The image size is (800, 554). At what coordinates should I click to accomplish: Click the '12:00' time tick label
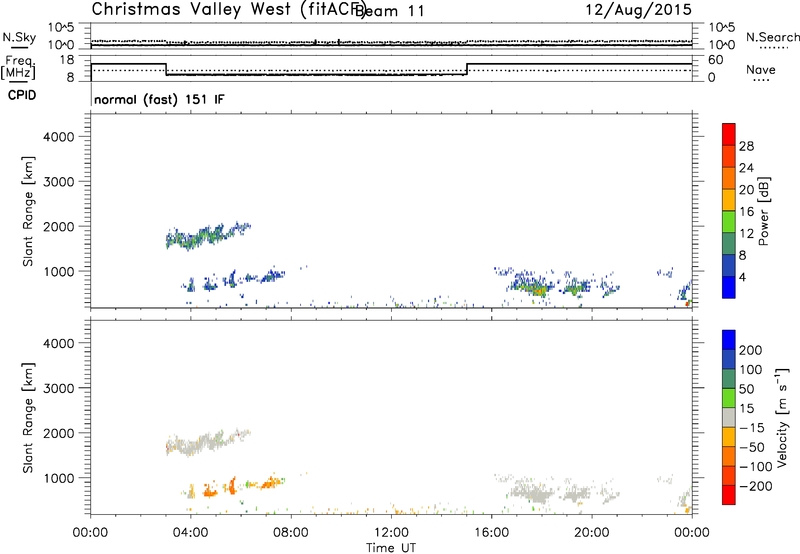pos(391,533)
